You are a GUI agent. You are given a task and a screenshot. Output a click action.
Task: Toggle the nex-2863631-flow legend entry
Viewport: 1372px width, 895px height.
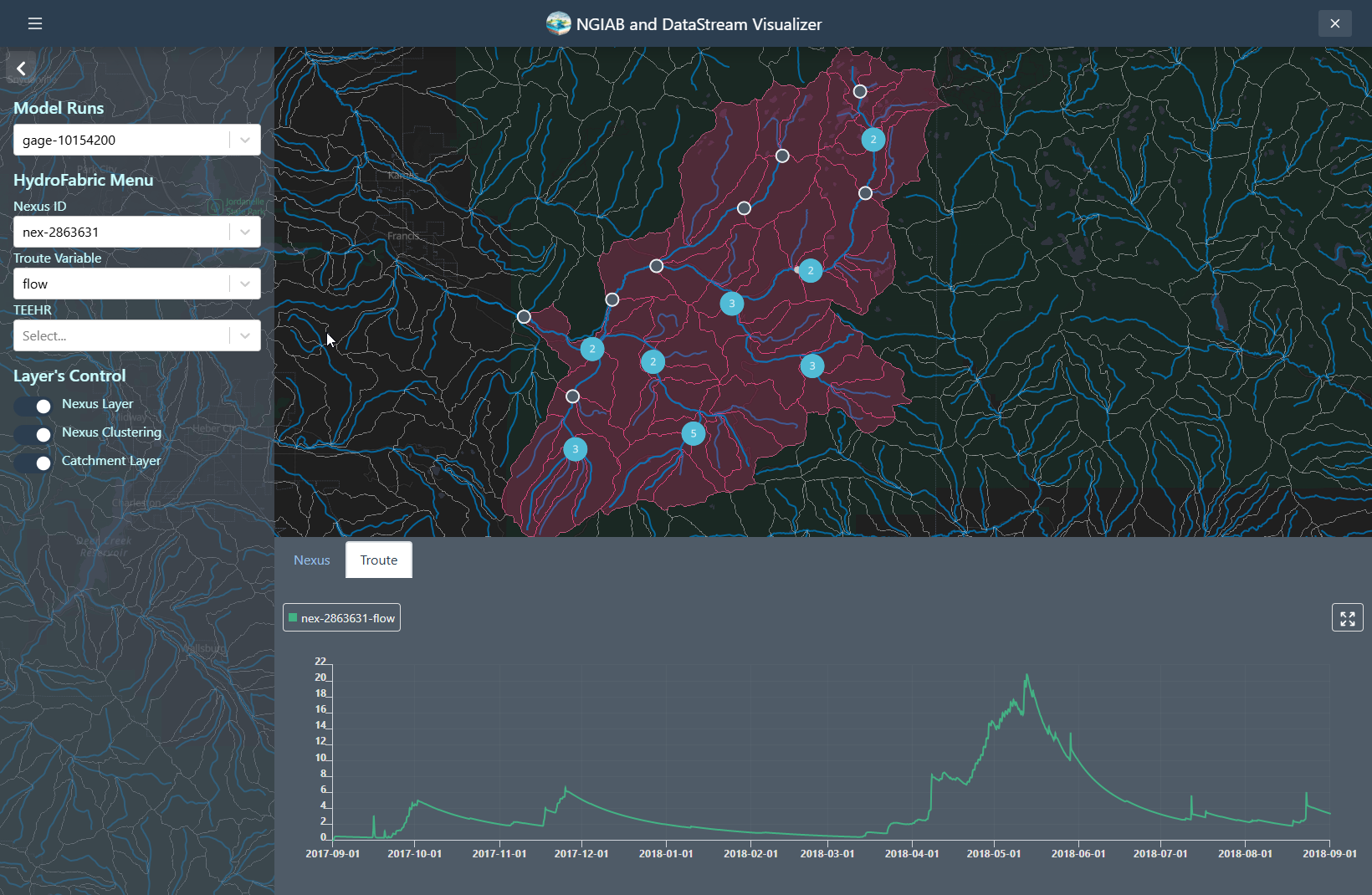341,618
